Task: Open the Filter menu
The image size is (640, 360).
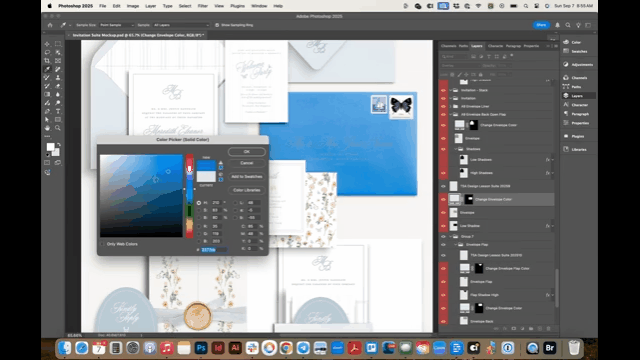Action: (202, 6)
